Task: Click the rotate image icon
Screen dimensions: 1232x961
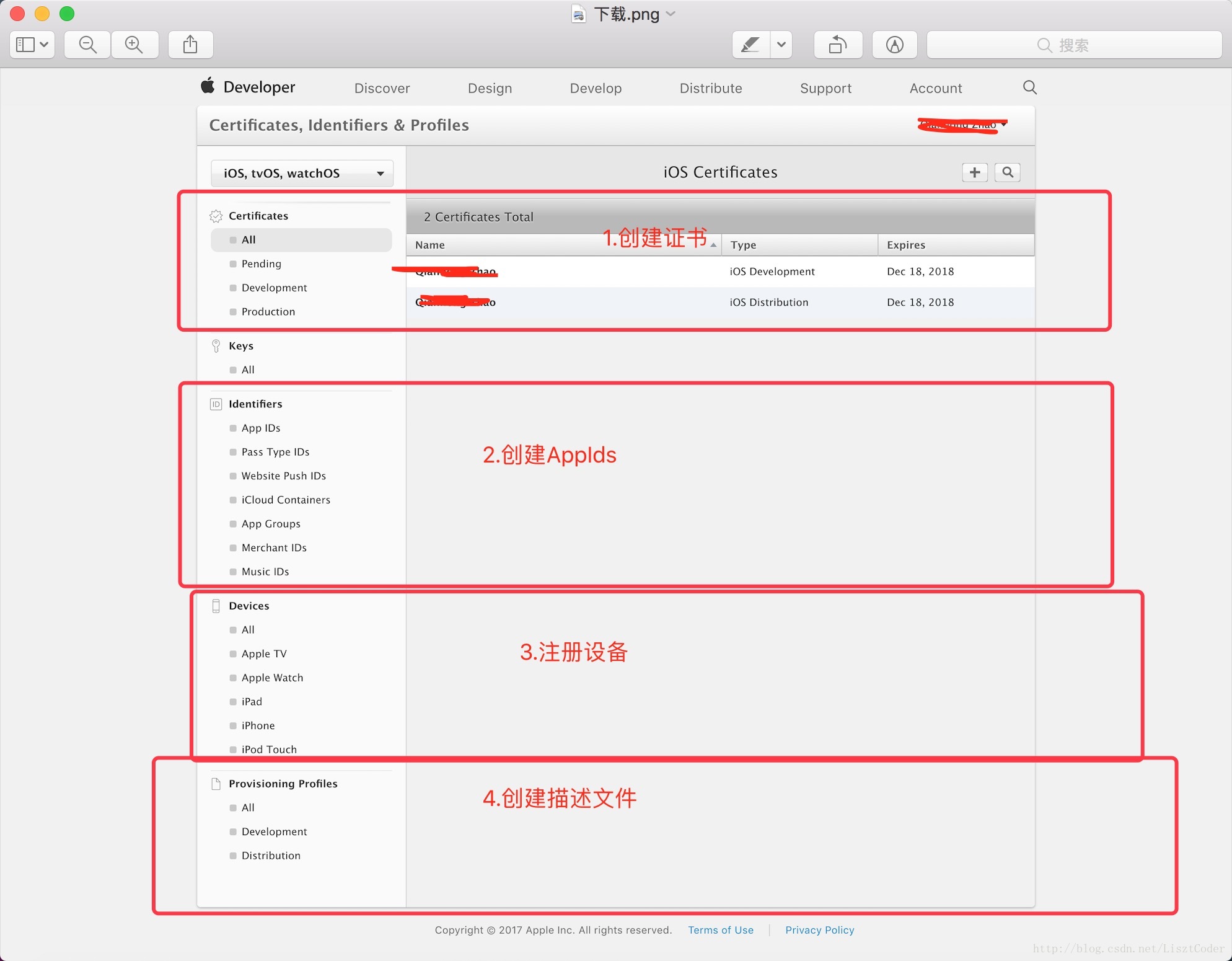Action: 838,45
